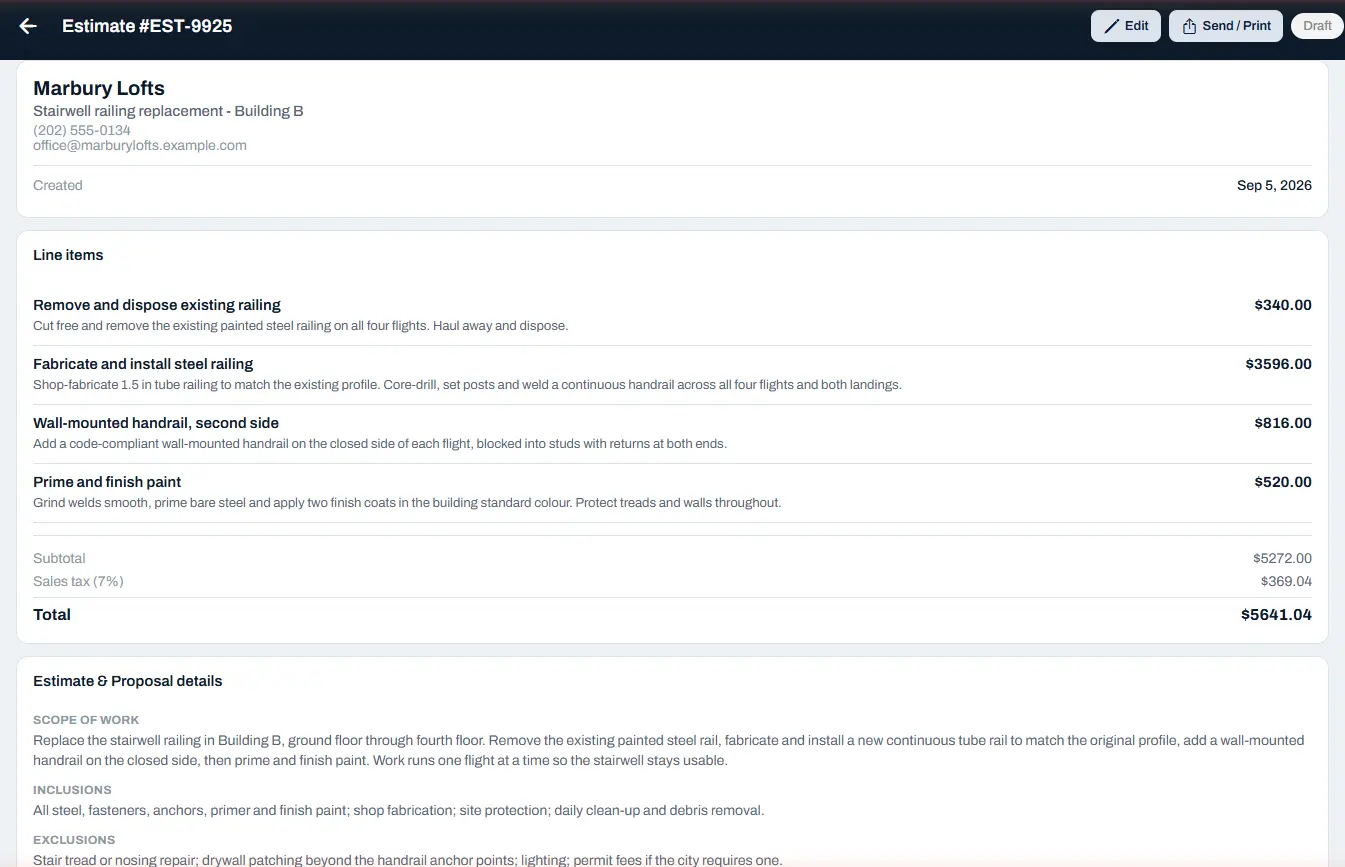Click the Draft status badge

click(1317, 26)
